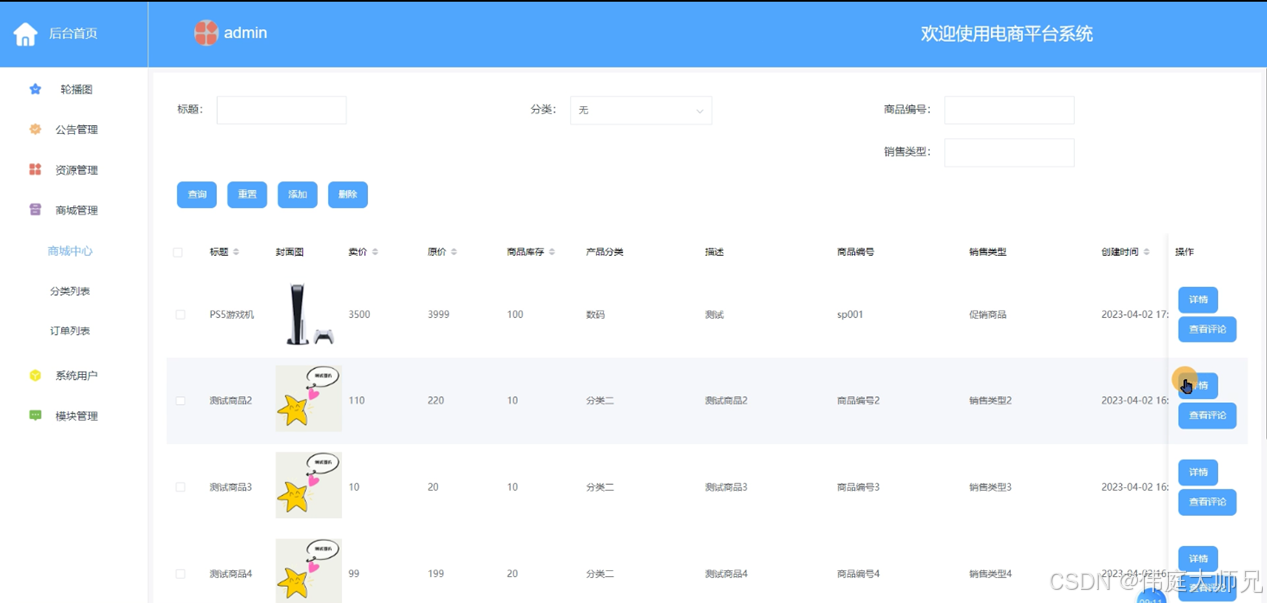
Task: Open 详情 for the PS5游戏机 row
Action: (1198, 299)
